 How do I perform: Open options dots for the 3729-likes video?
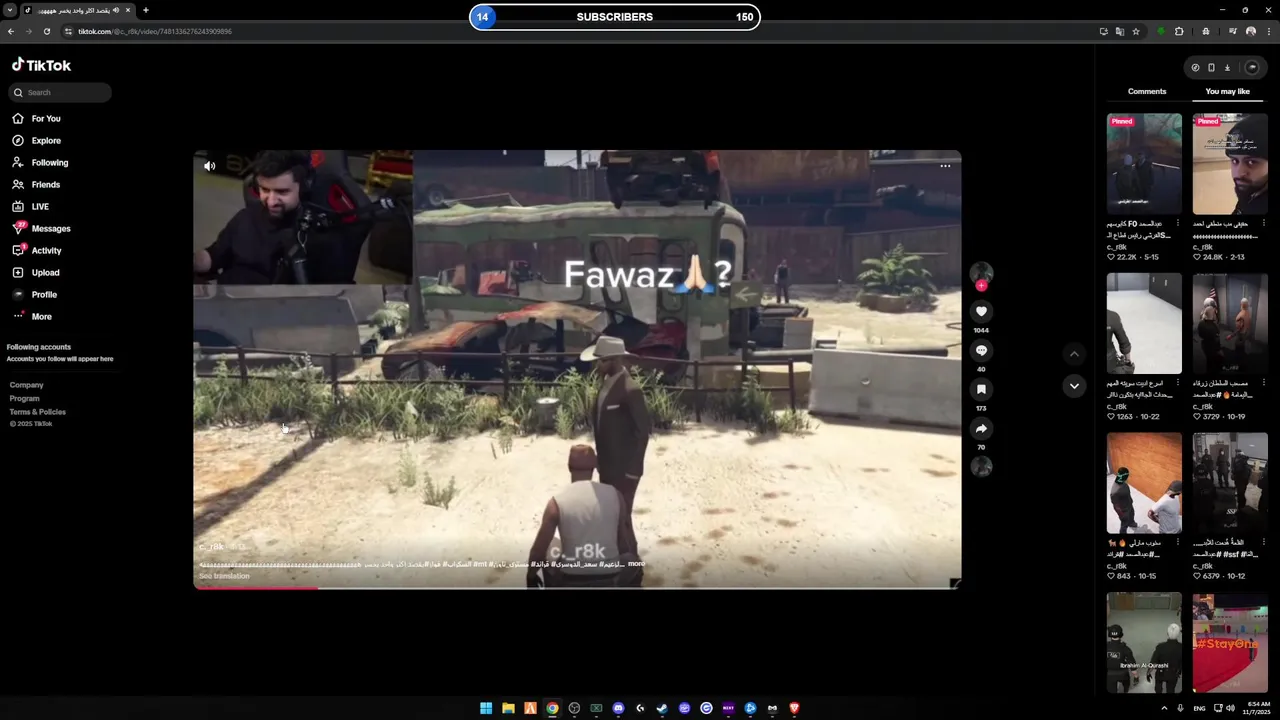click(1263, 383)
